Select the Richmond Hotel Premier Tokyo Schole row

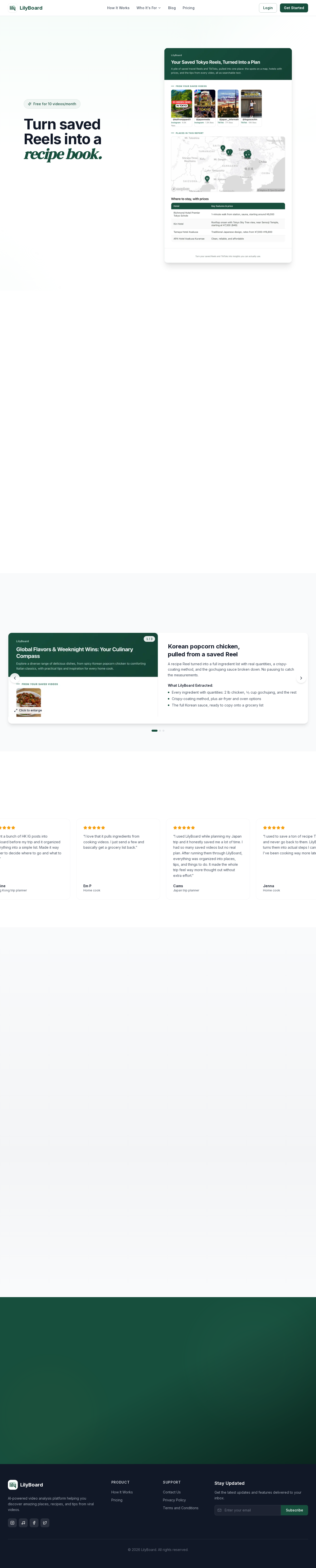pyautogui.click(x=228, y=214)
